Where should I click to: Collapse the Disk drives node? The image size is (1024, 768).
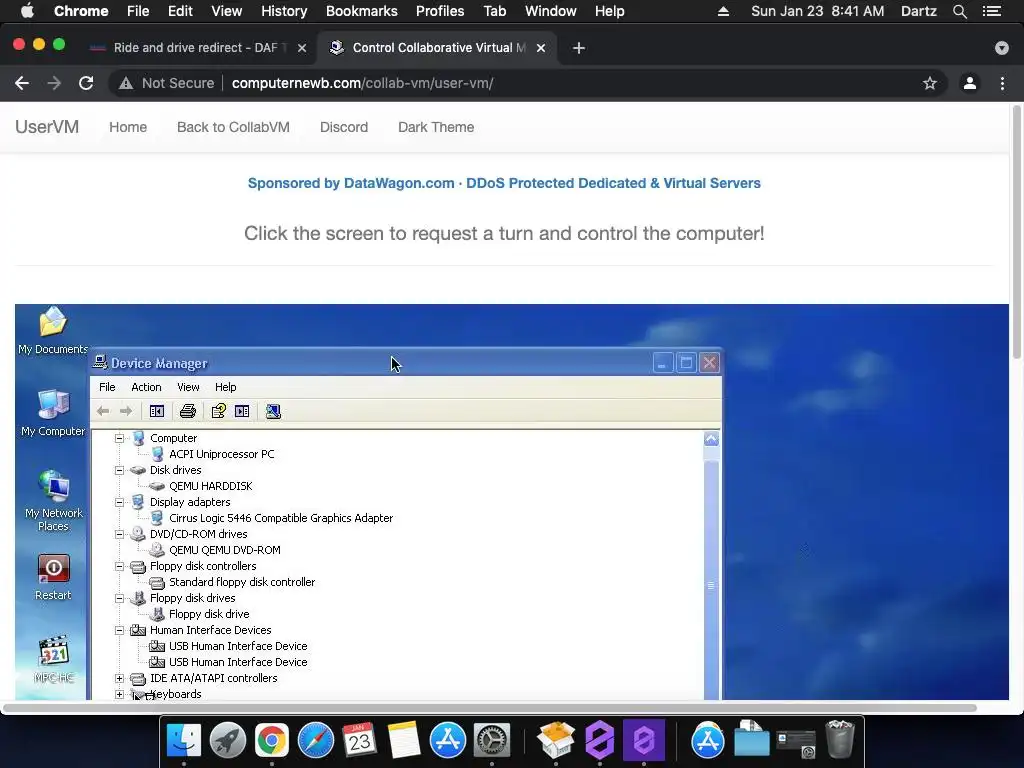click(x=120, y=470)
